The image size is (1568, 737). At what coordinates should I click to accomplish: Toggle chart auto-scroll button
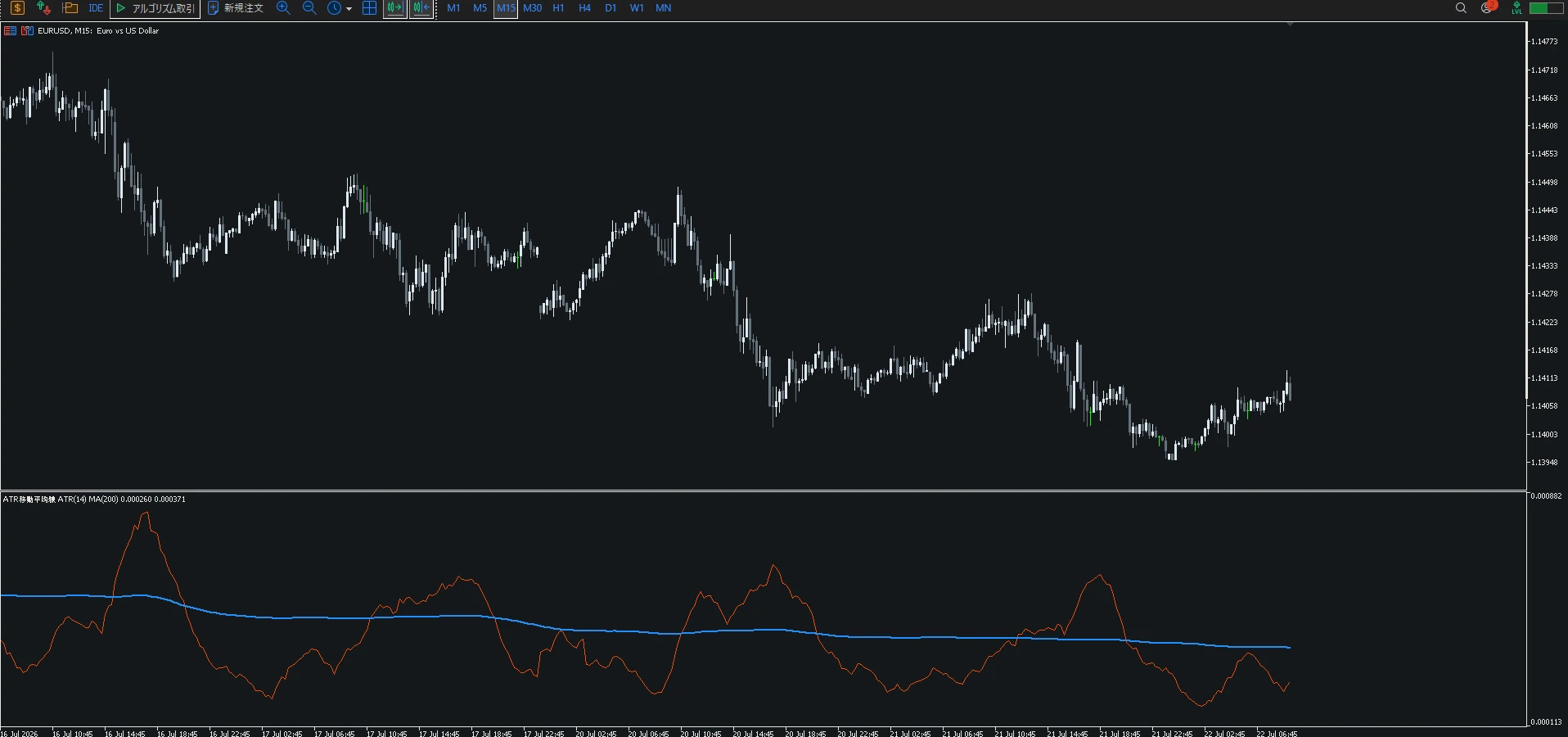point(394,8)
